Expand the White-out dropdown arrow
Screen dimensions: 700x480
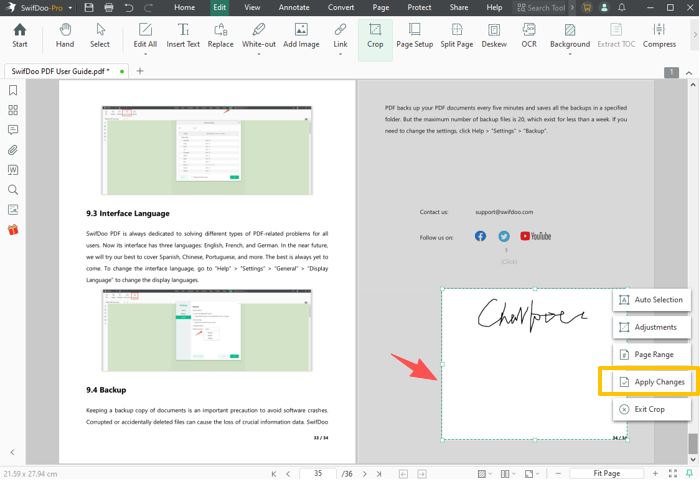click(259, 54)
